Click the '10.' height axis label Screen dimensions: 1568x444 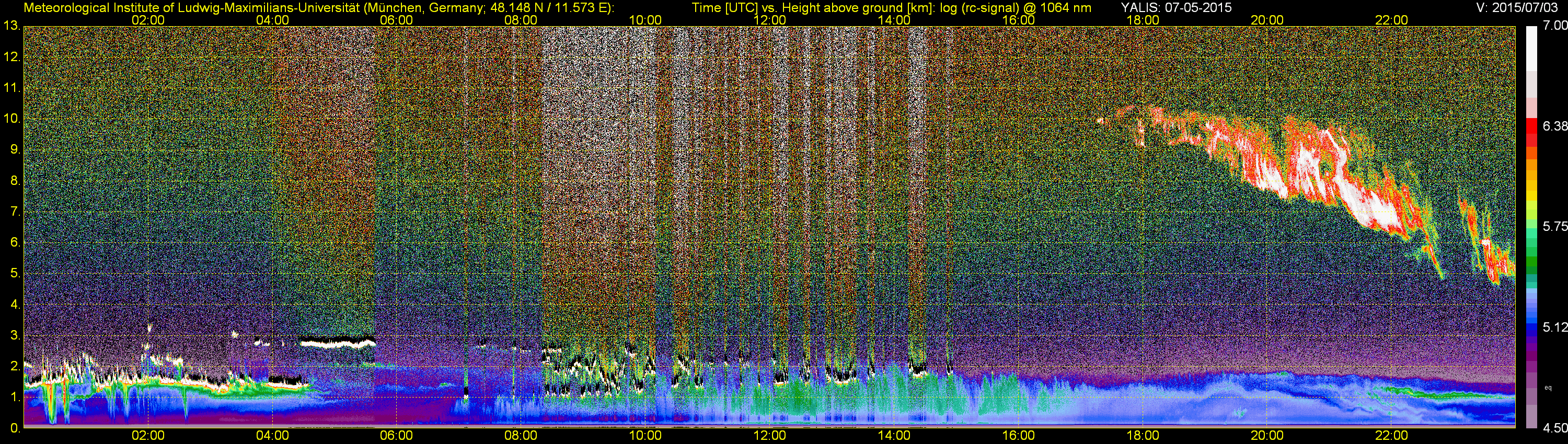(x=11, y=119)
